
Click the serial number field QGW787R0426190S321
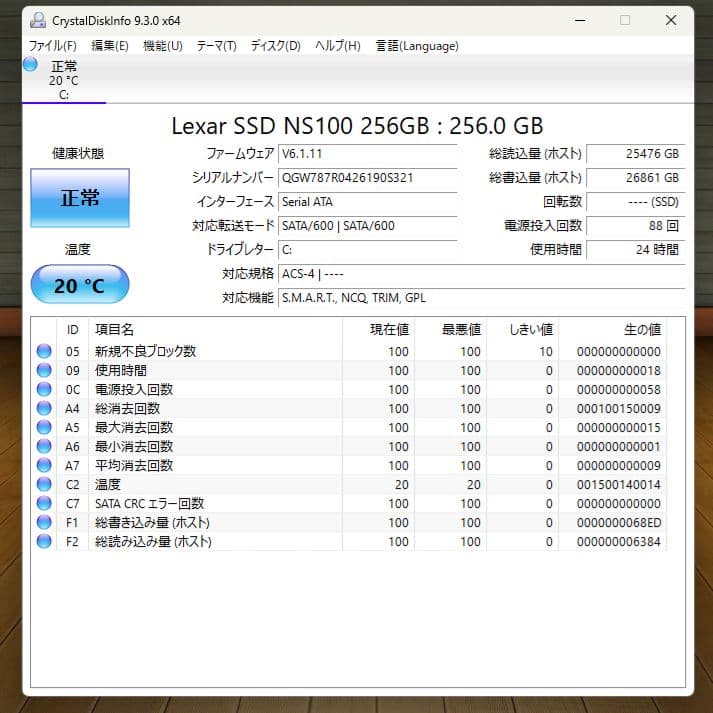(x=368, y=178)
